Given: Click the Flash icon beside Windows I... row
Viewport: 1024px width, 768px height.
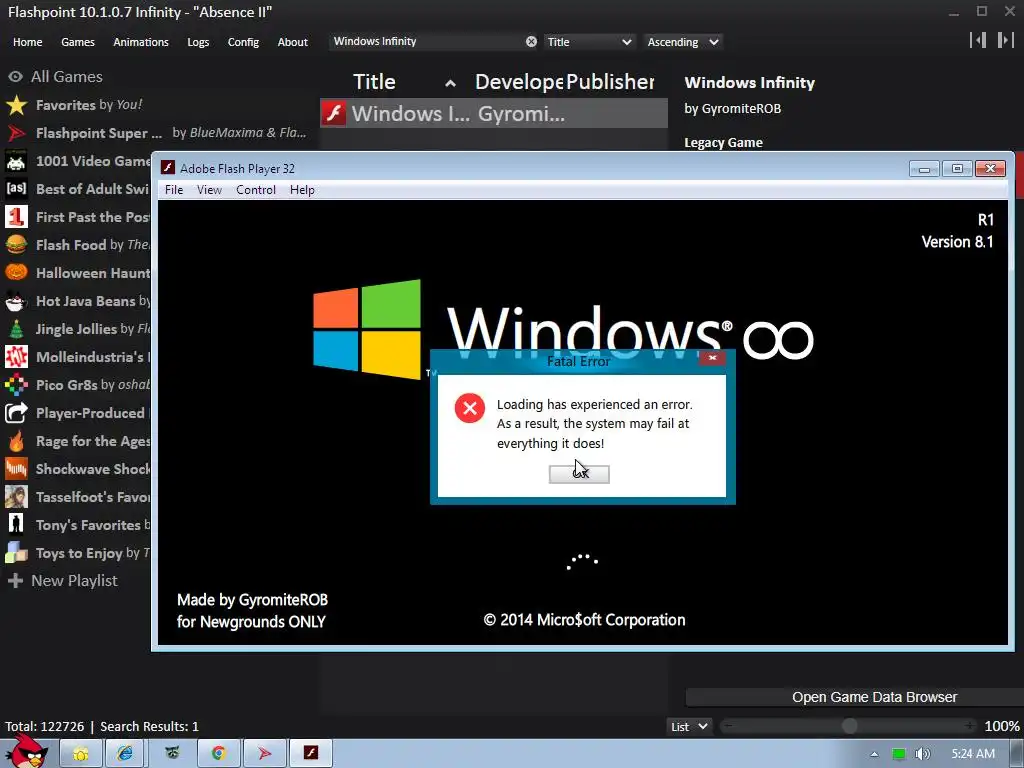Looking at the screenshot, I should pyautogui.click(x=334, y=114).
